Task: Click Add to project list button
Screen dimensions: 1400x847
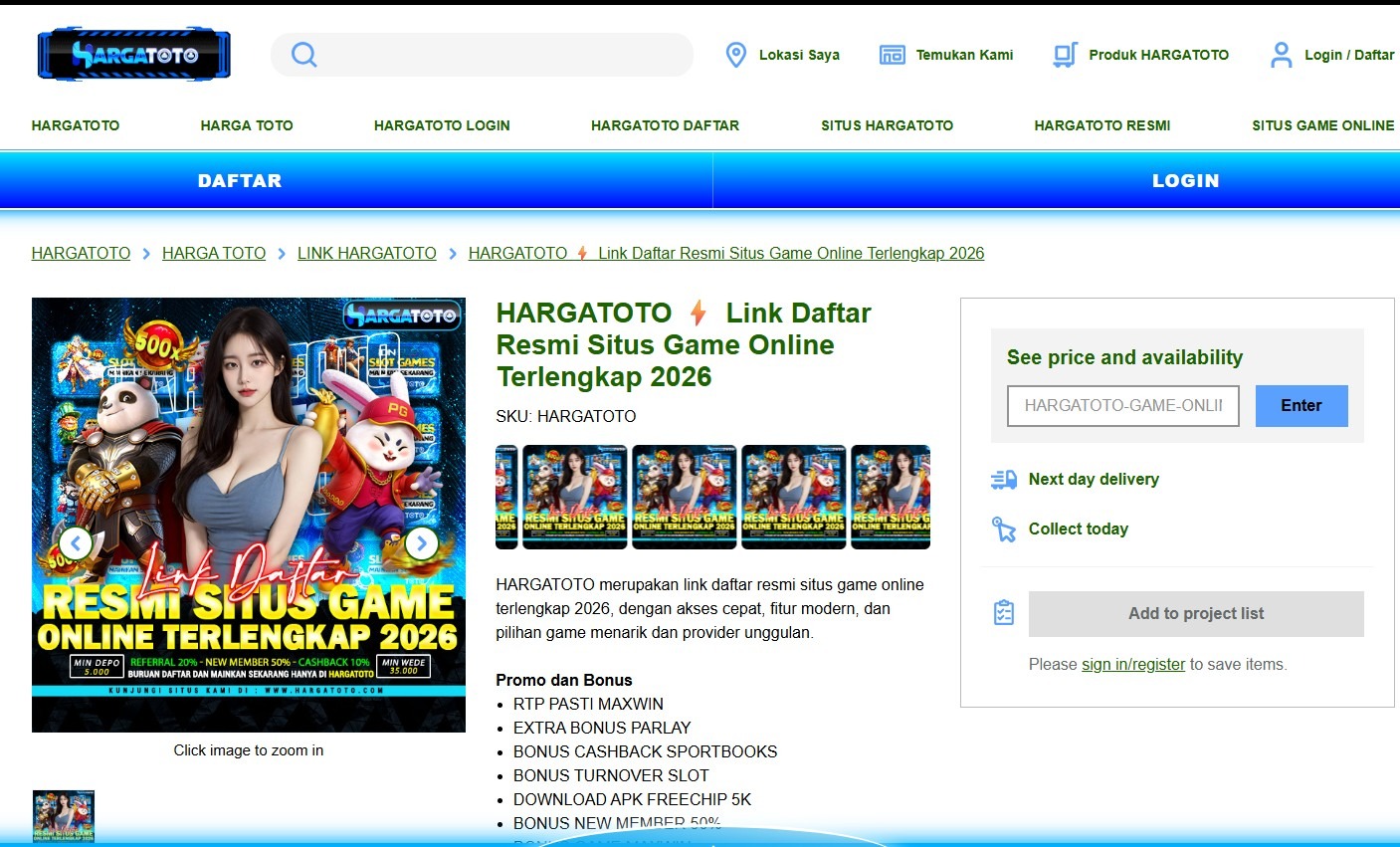Action: 1196,614
